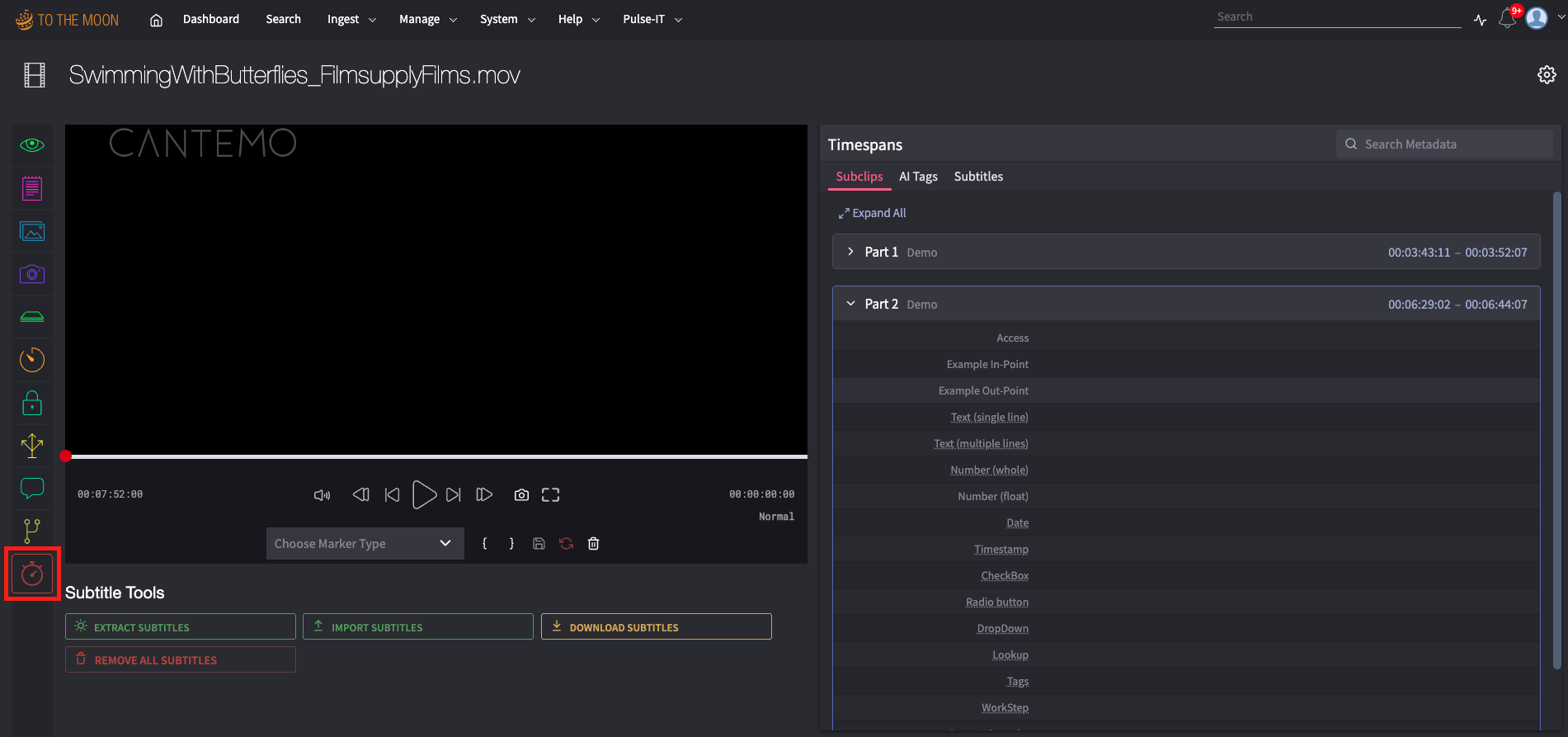Click the red playhead on seek bar

coord(66,456)
